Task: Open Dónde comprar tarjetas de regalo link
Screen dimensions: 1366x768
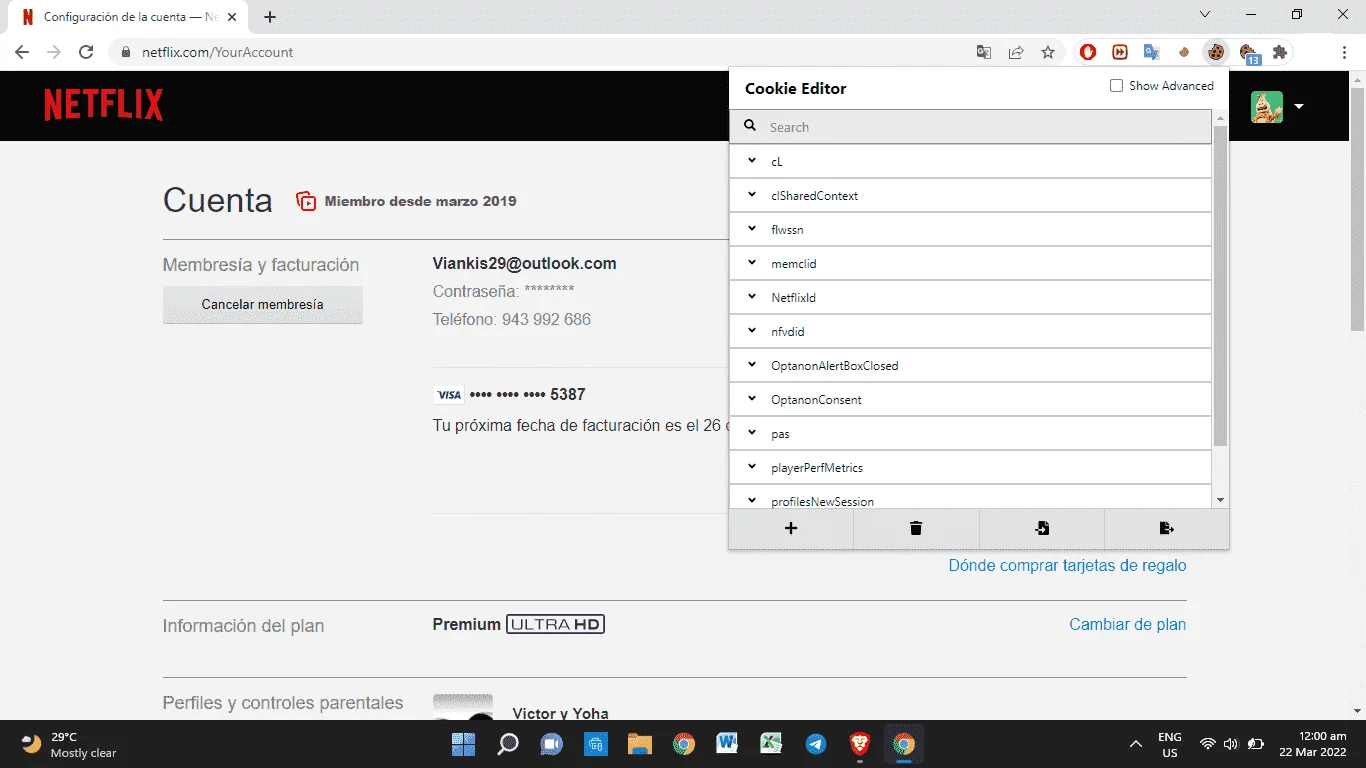Action: coord(1067,565)
